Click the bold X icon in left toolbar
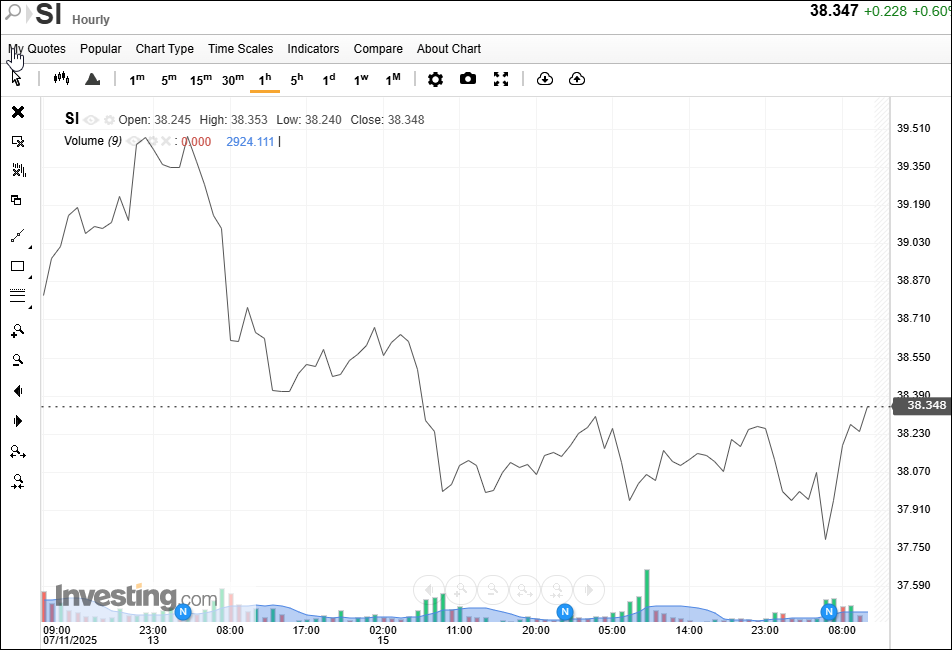The width and height of the screenshot is (952, 650). coord(18,112)
